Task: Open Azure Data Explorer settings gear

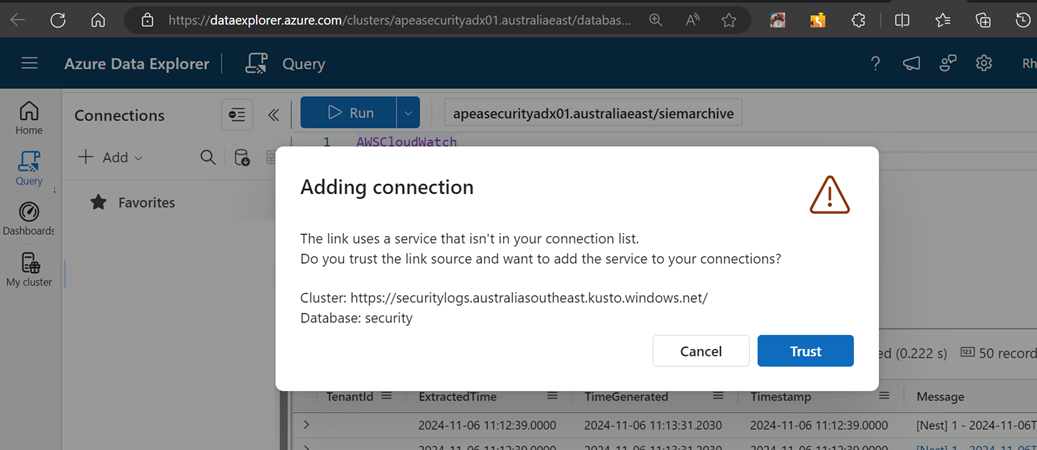Action: point(984,64)
